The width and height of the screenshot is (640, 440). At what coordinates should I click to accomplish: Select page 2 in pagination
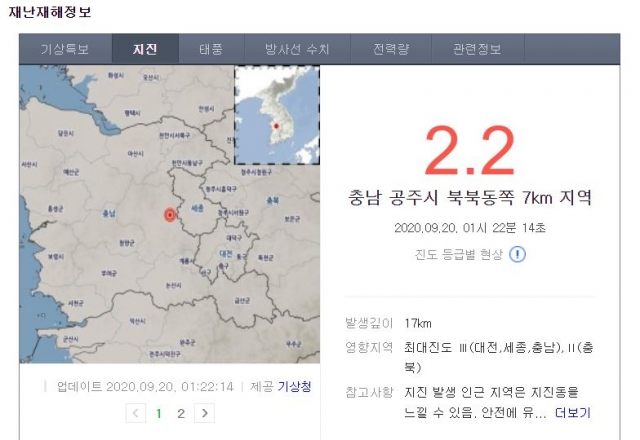click(181, 413)
